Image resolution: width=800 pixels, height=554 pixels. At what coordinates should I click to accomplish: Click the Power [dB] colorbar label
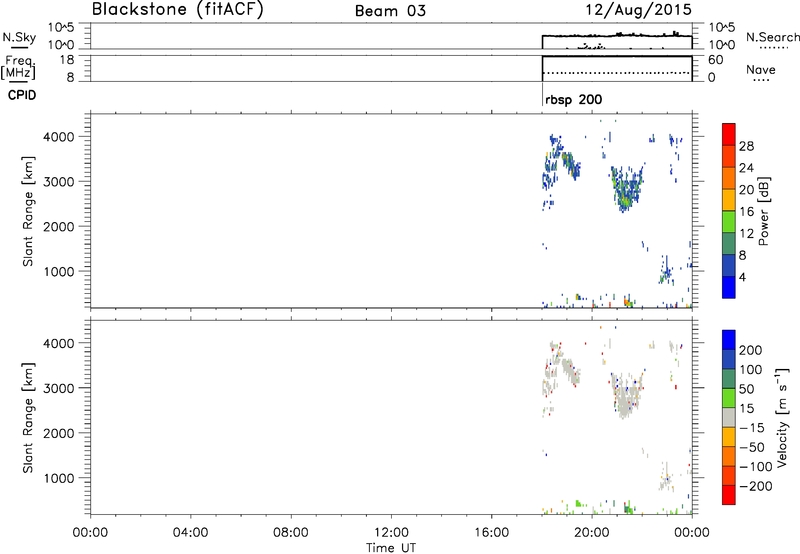click(764, 211)
